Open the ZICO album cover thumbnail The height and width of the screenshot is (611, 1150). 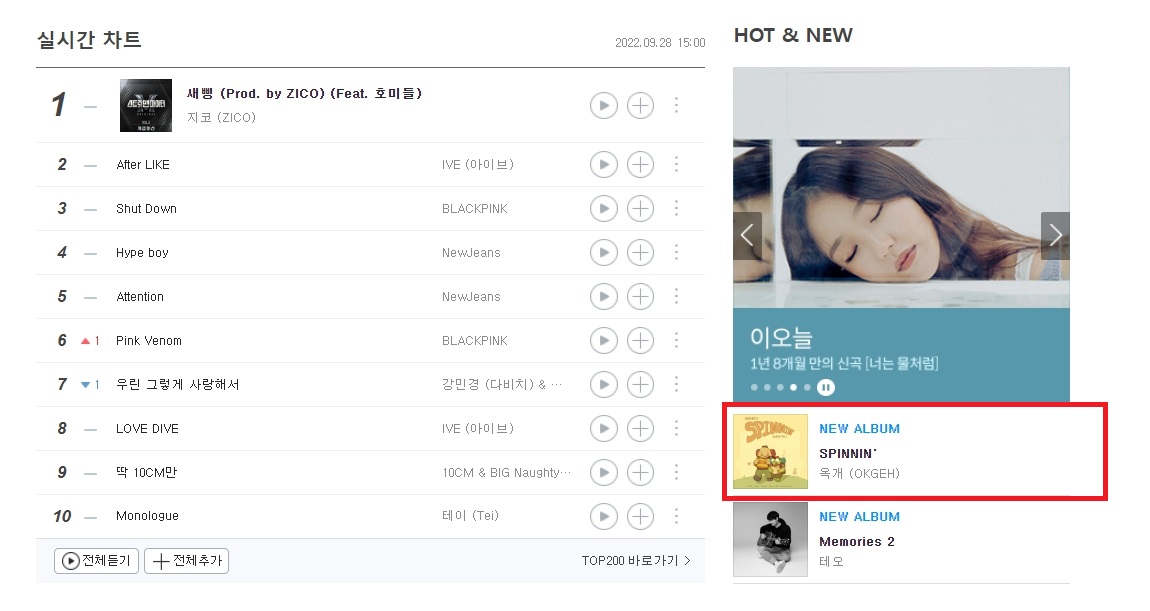146,106
